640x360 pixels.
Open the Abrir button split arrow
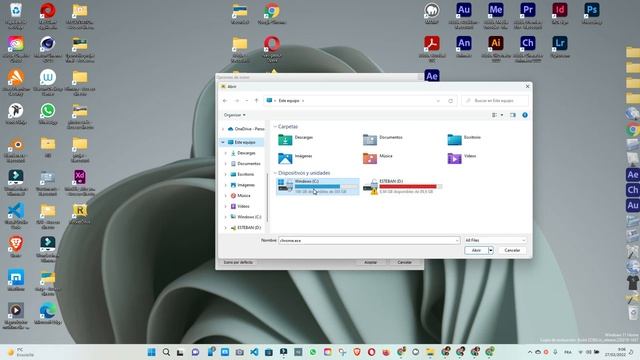coord(491,250)
